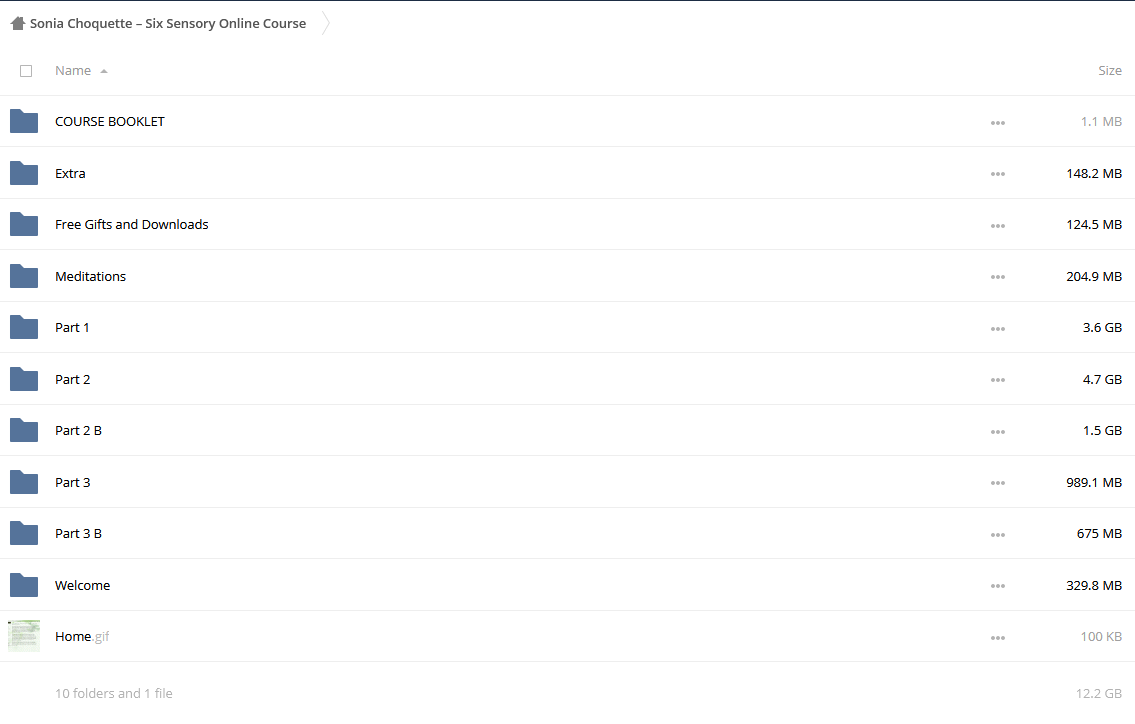Open the Part 1 folder name
Image resolution: width=1135 pixels, height=724 pixels.
point(72,327)
